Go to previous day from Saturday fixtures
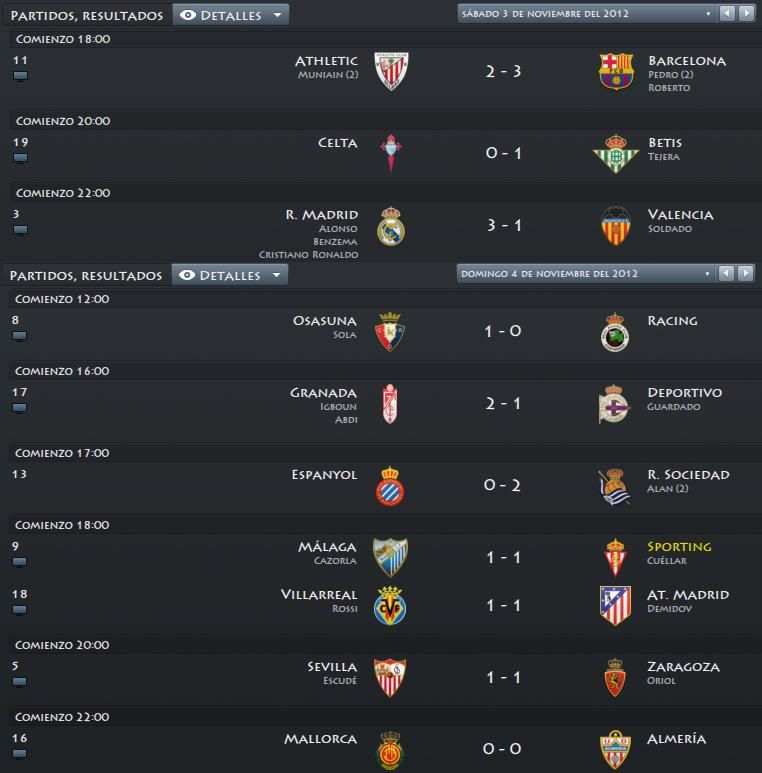The height and width of the screenshot is (773, 762). (x=727, y=13)
